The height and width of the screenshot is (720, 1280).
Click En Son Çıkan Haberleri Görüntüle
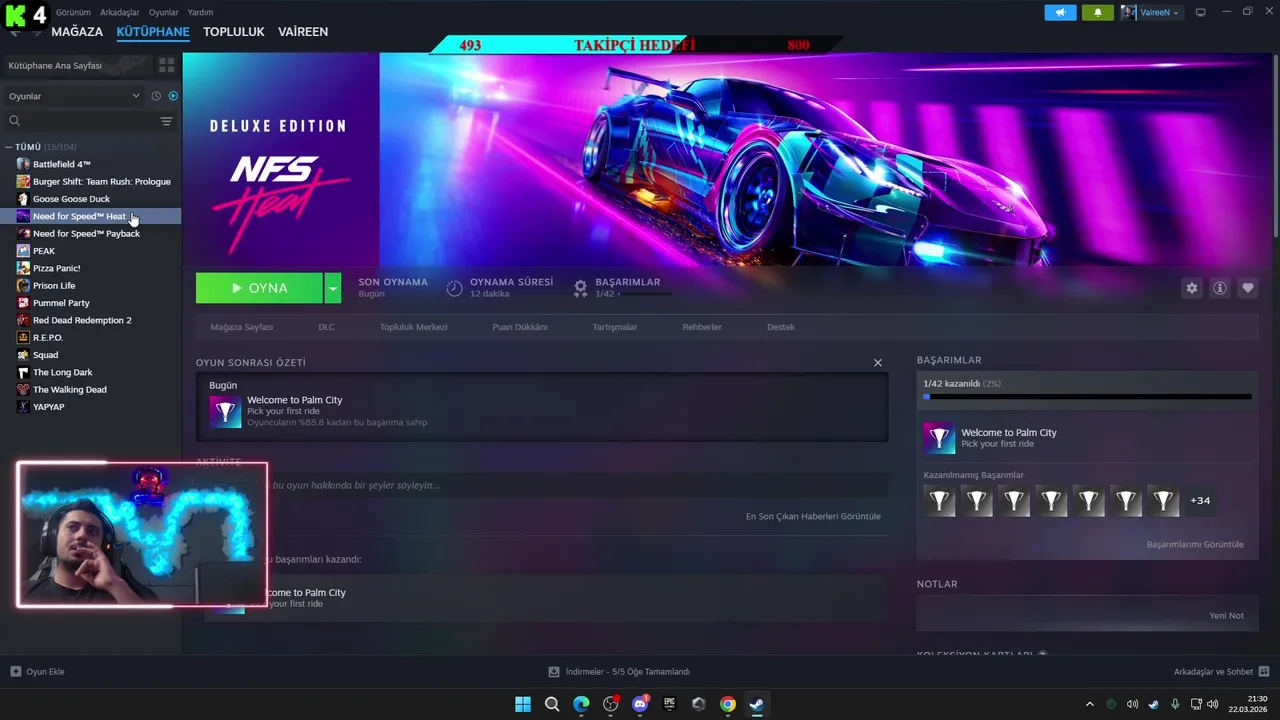coord(813,516)
